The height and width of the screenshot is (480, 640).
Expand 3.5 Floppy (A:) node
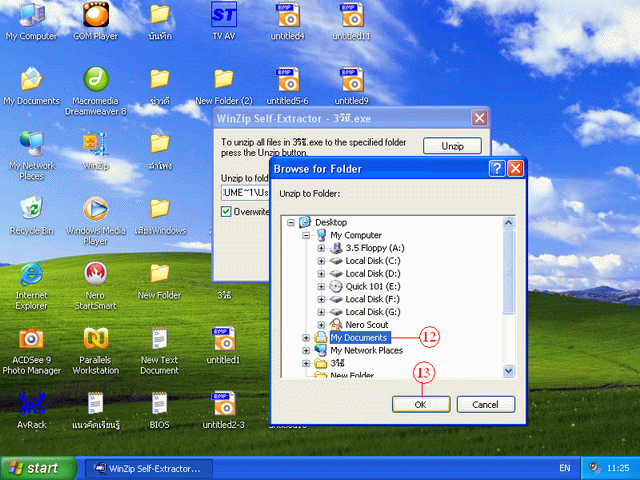tap(321, 248)
